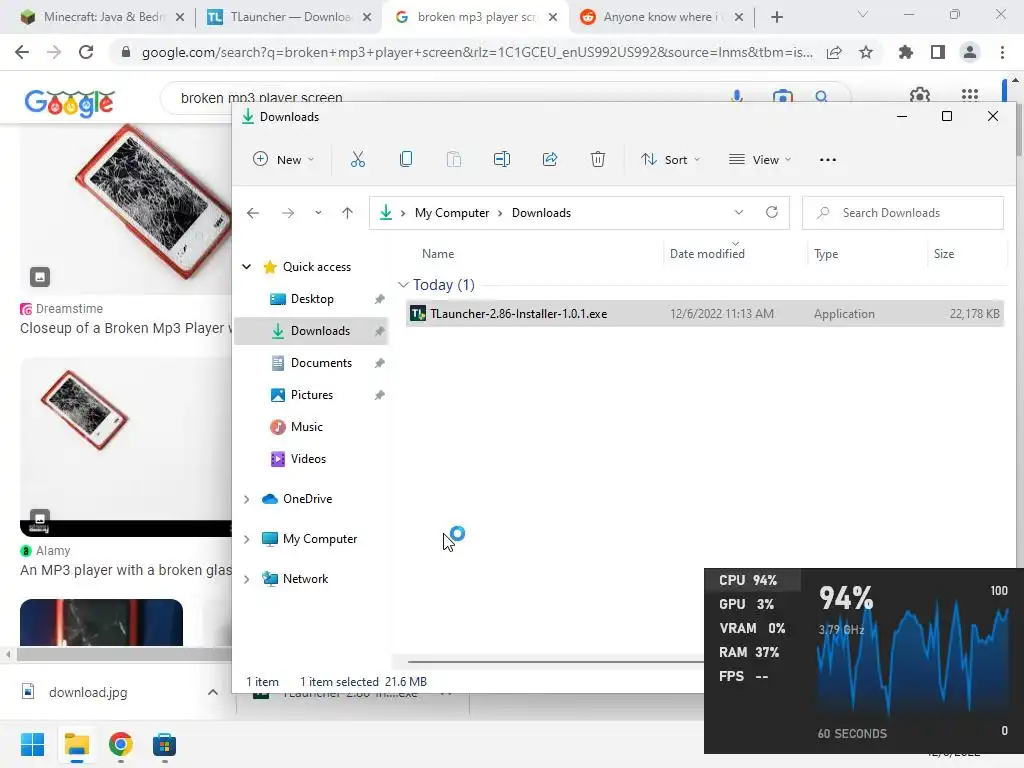Sort by Type column header
Viewport: 1024px width, 768px height.
(826, 254)
